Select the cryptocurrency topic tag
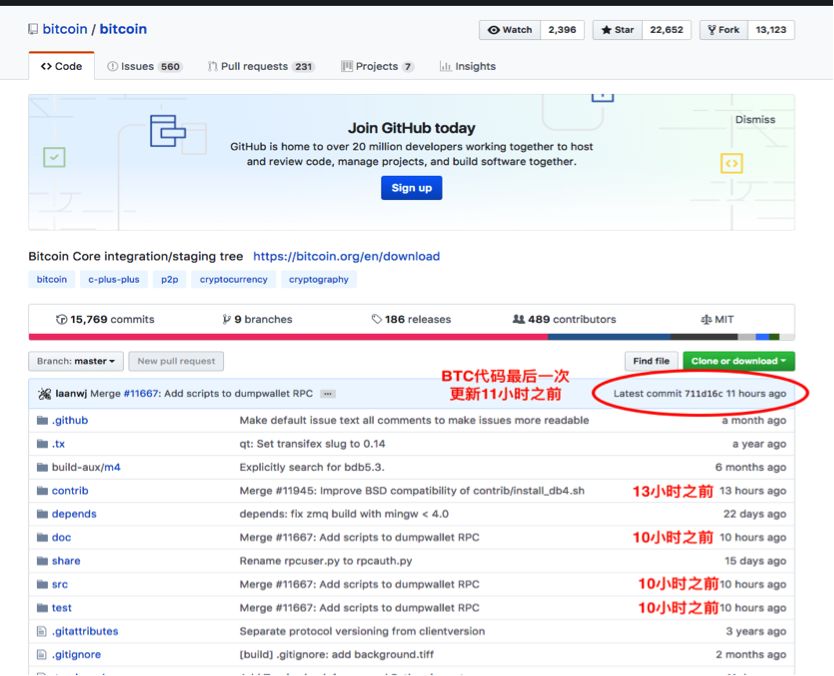 click(x=233, y=279)
